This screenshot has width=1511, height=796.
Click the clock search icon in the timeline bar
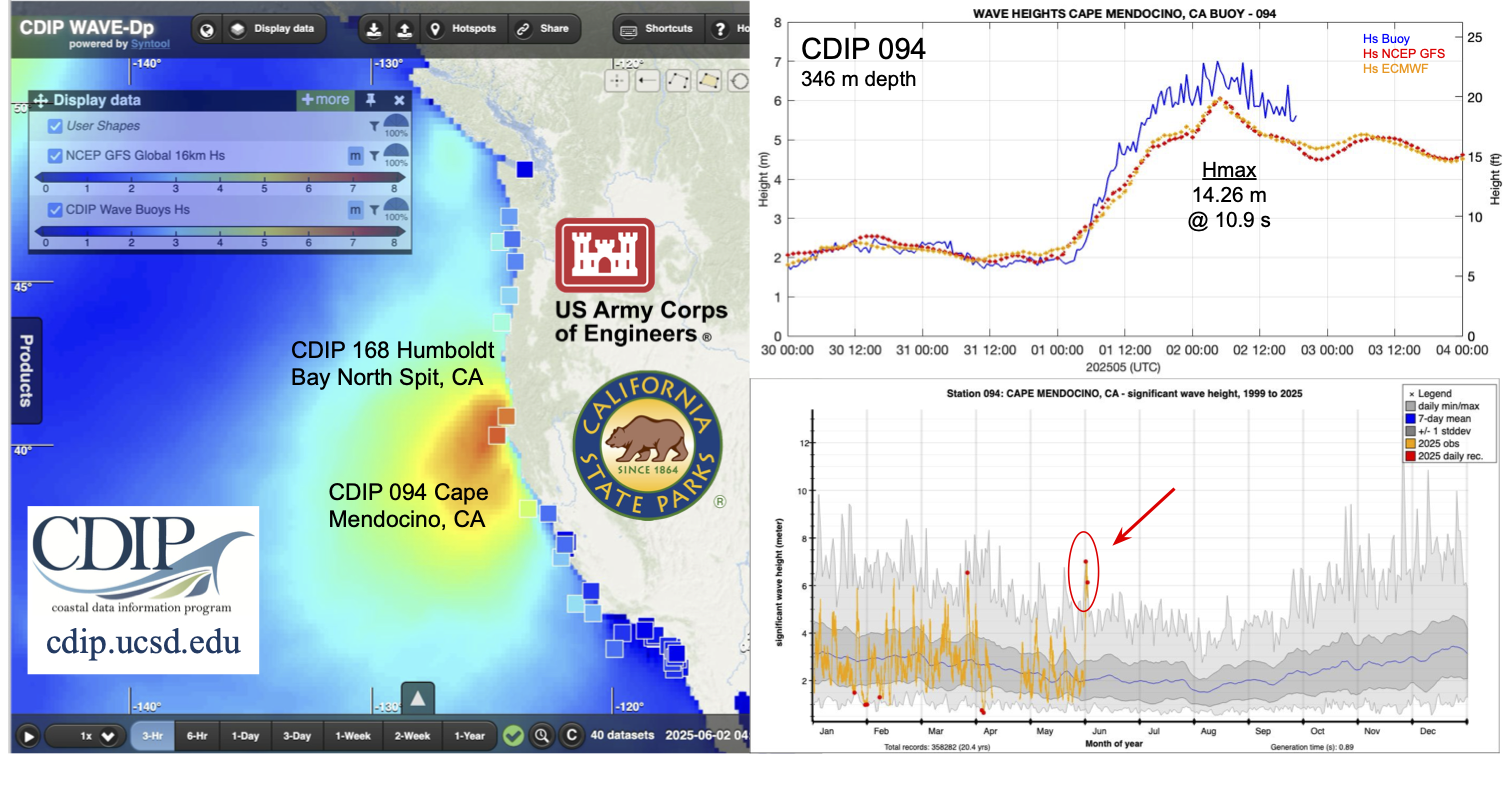tap(542, 736)
